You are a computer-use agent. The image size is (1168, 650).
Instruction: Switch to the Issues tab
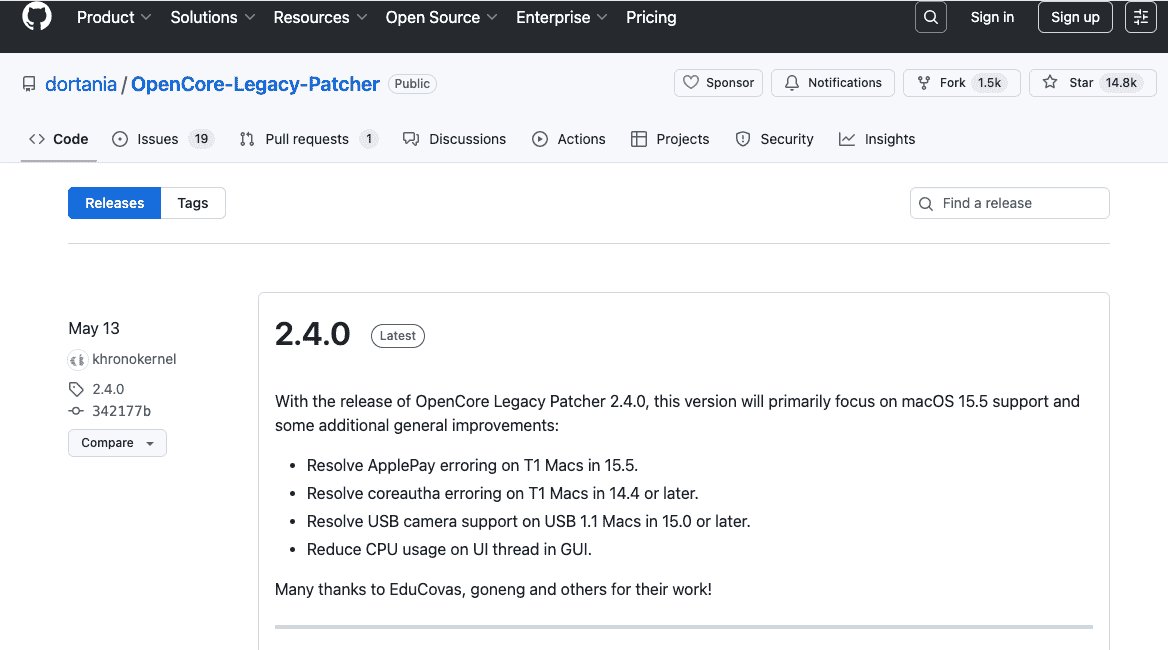(162, 139)
